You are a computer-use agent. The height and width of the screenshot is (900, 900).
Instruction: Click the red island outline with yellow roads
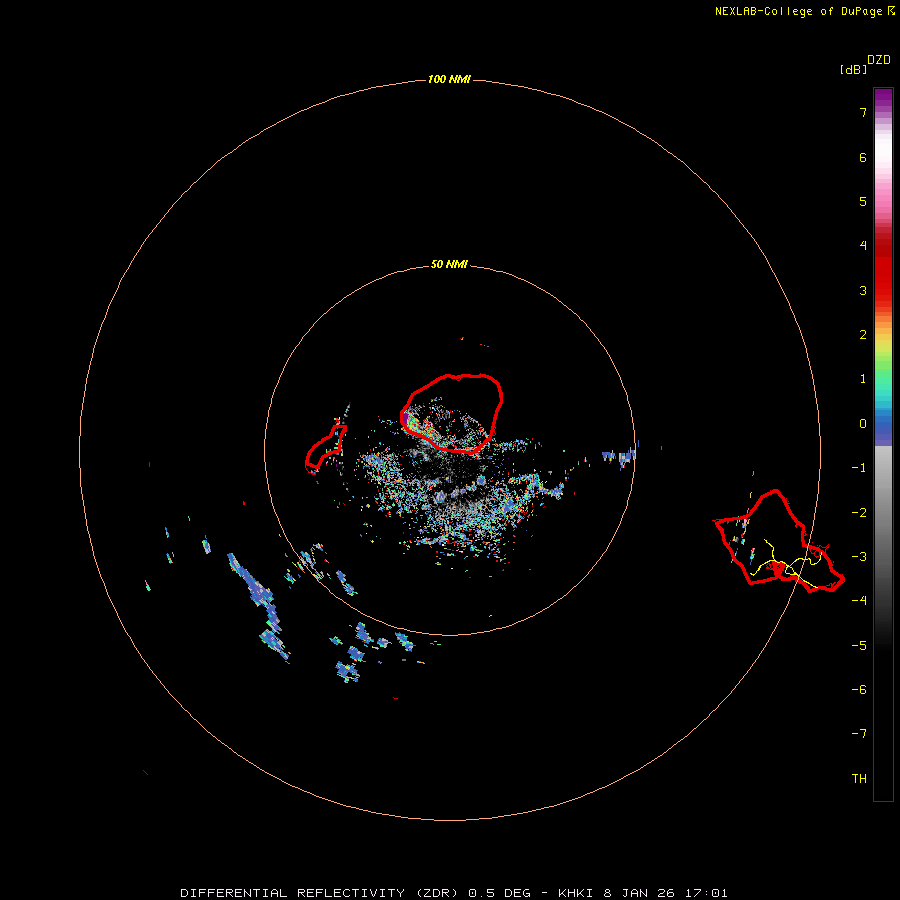(x=778, y=542)
